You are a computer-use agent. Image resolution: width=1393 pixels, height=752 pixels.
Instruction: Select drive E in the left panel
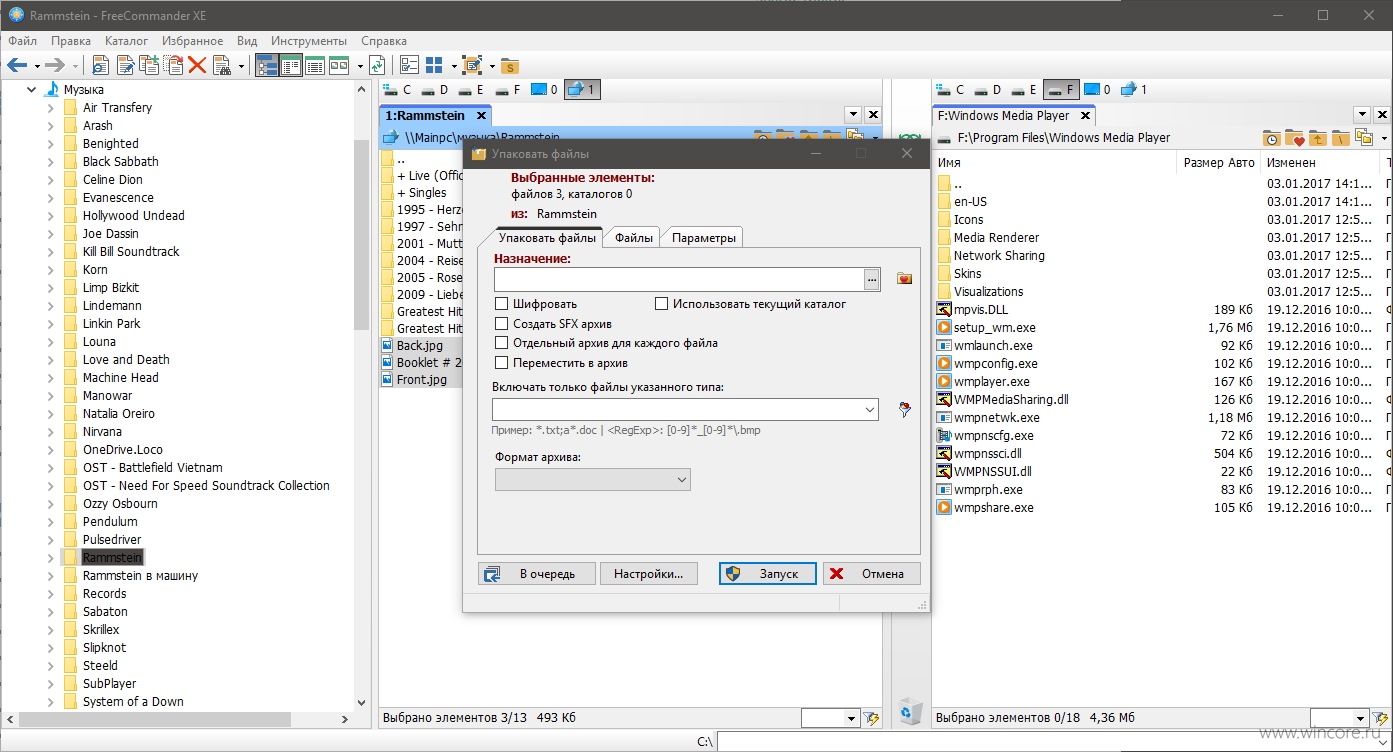coord(471,90)
